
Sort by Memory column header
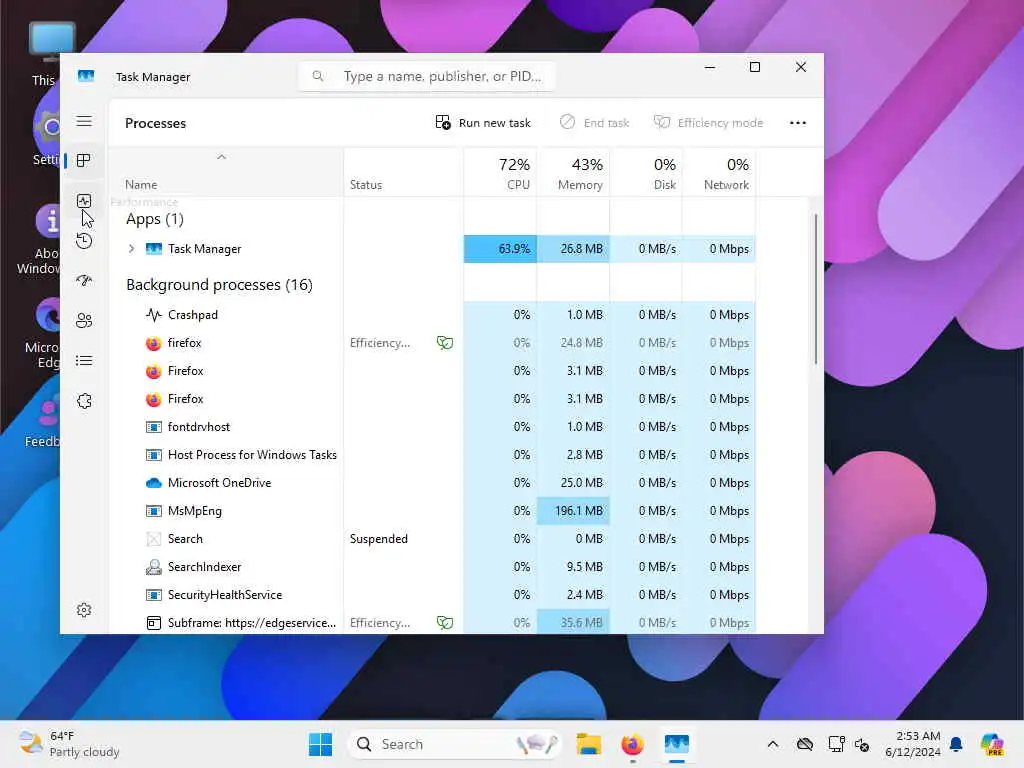pos(573,173)
